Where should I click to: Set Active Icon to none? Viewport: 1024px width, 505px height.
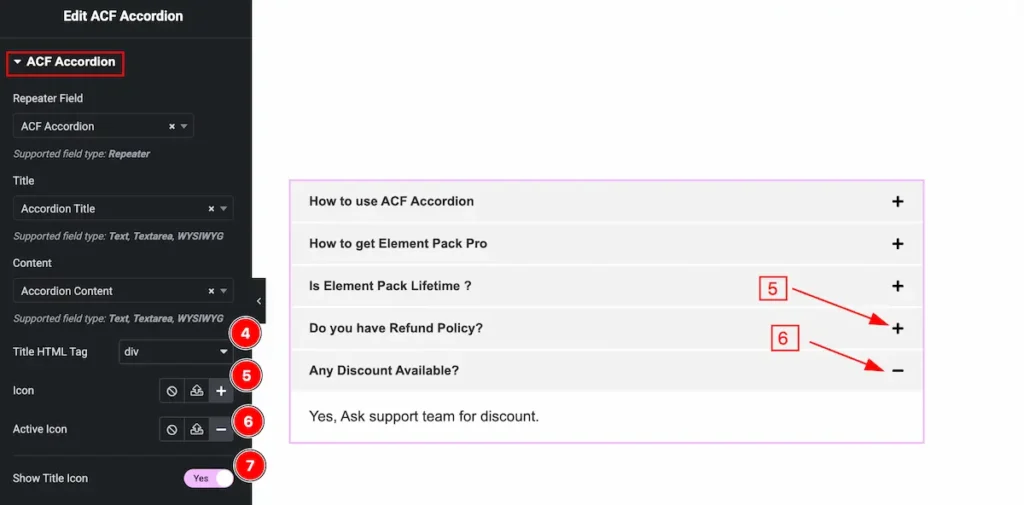click(x=172, y=429)
